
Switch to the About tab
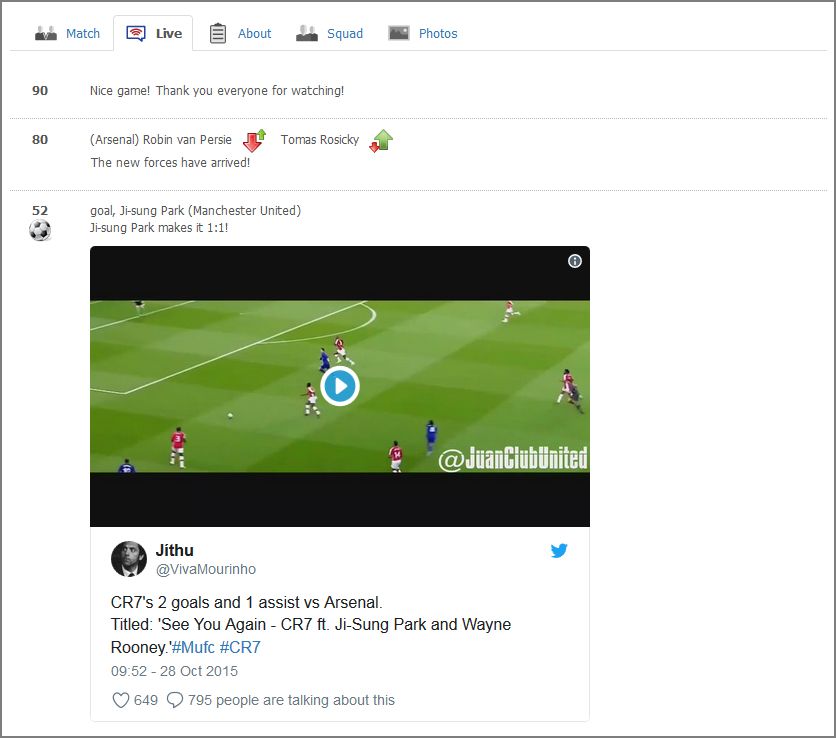[240, 34]
